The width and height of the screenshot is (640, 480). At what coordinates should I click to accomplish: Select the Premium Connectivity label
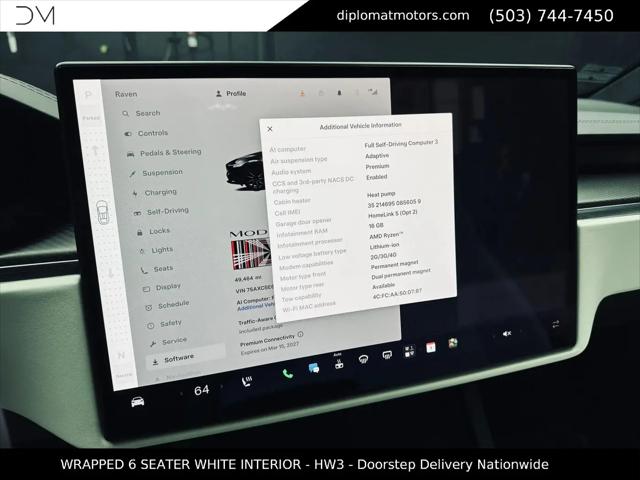(267, 340)
